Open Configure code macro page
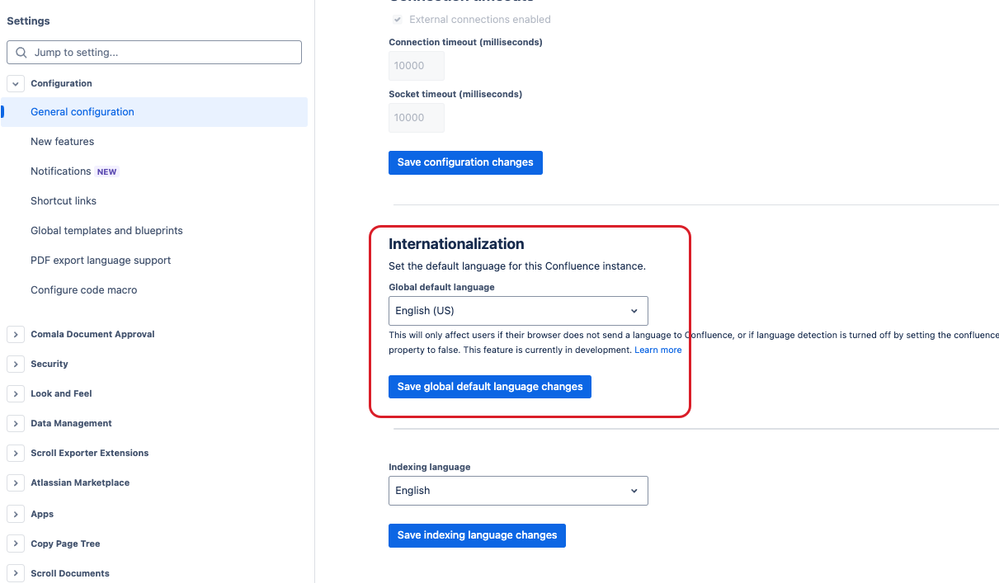Image resolution: width=999 pixels, height=583 pixels. 83,290
